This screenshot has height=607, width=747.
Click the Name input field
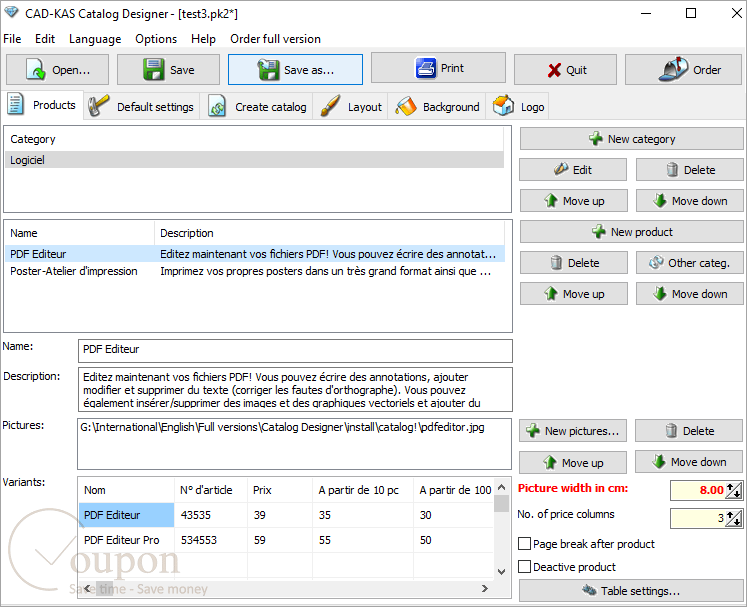point(295,351)
